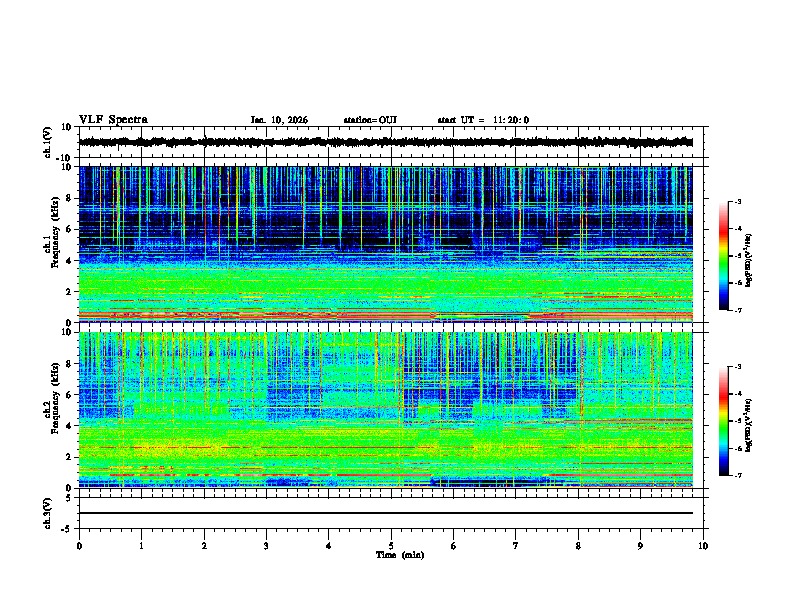Click the ch.1 voltage waveform trace
Viewport: 792px width, 612px height.
tap(385, 142)
